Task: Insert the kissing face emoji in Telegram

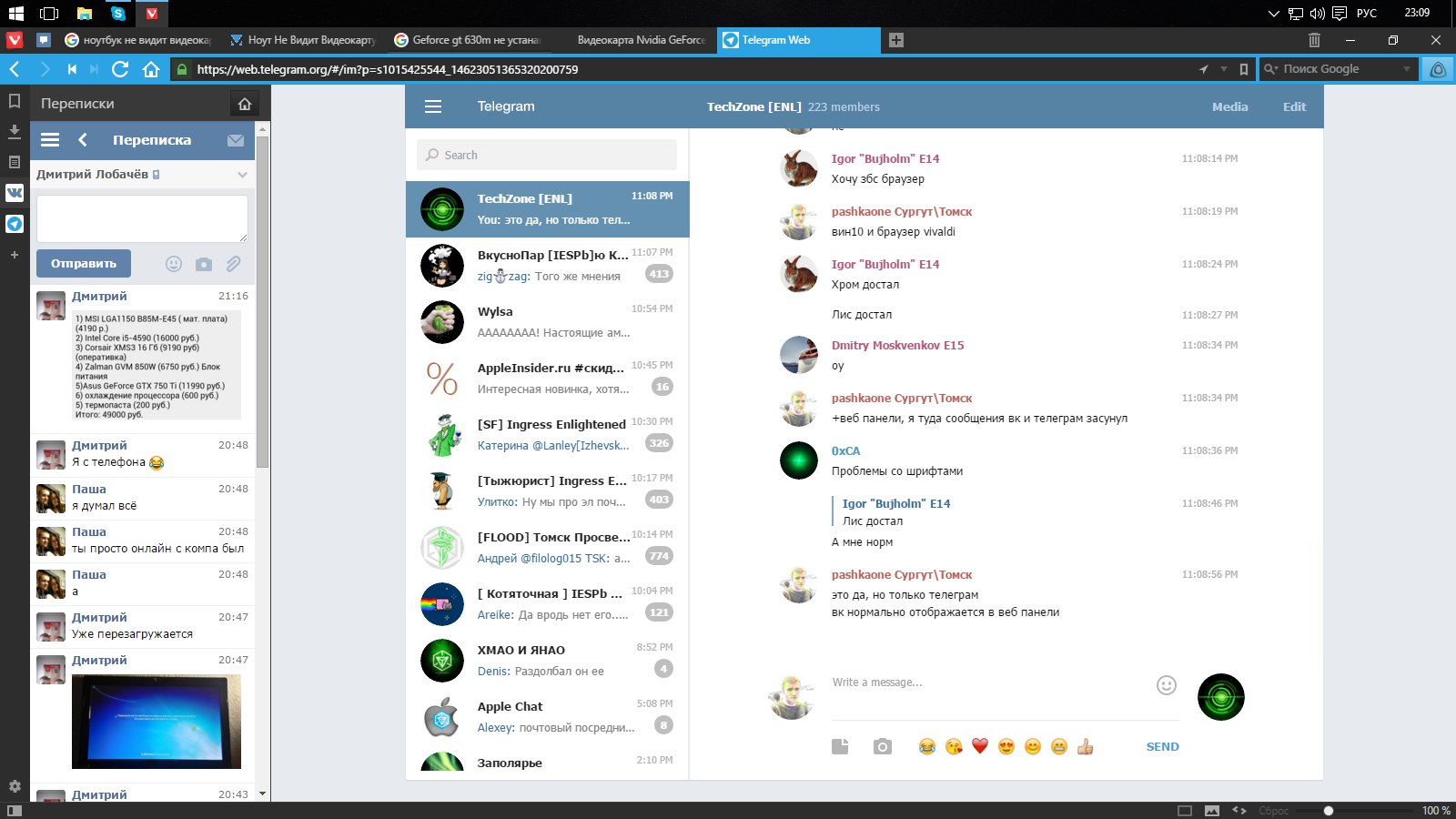Action: [953, 746]
